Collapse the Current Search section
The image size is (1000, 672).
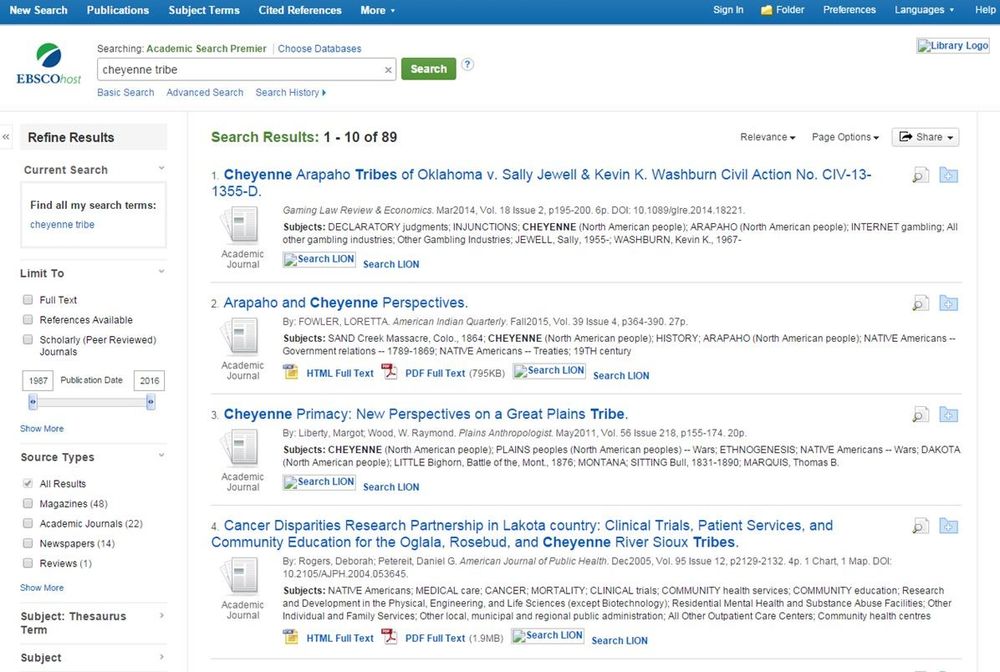pos(161,168)
